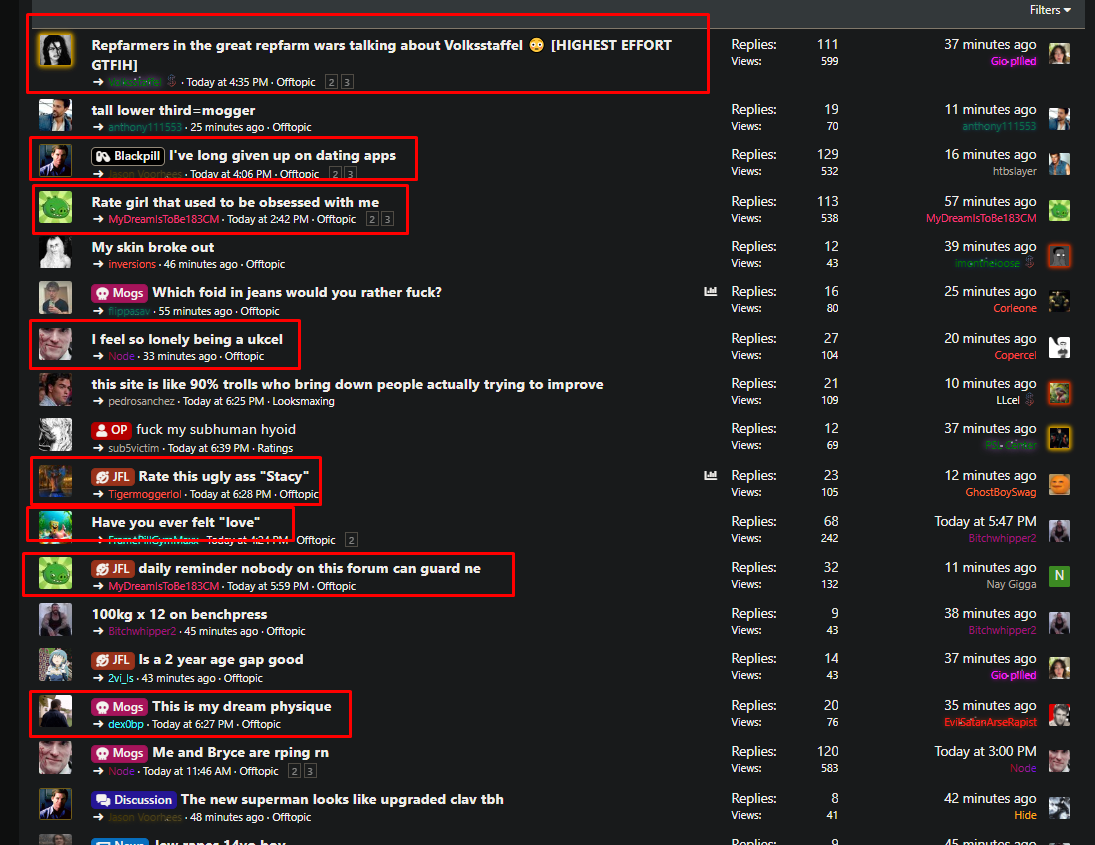Open author profile '2vi_ls'
This screenshot has width=1095, height=845.
pos(121,678)
